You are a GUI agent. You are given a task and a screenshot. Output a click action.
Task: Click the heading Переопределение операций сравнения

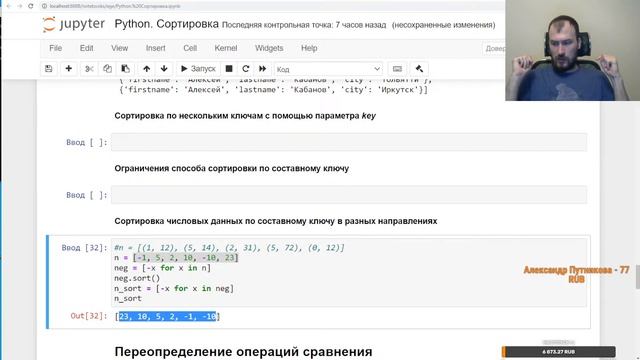tap(243, 351)
